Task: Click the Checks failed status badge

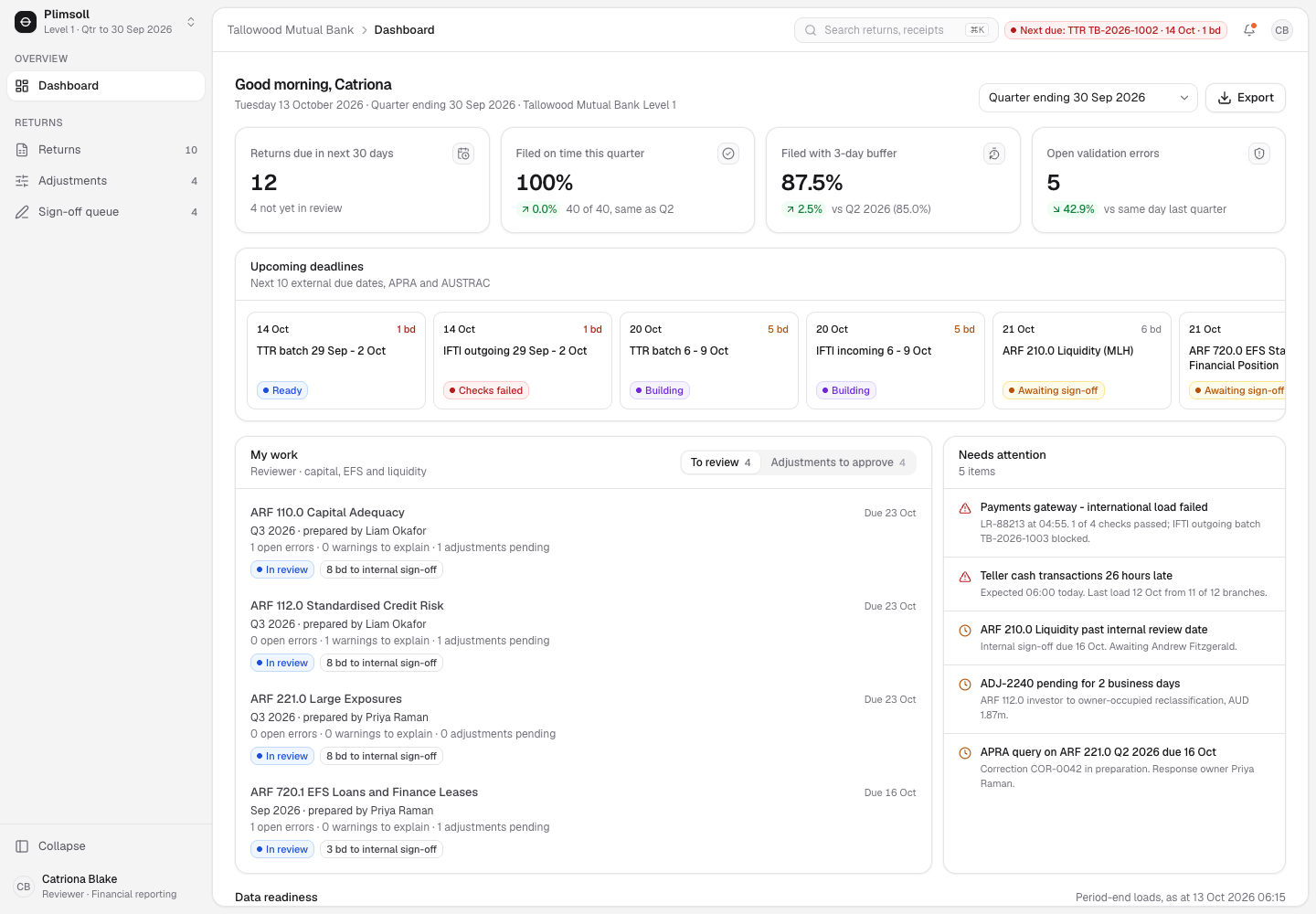Action: 486,390
